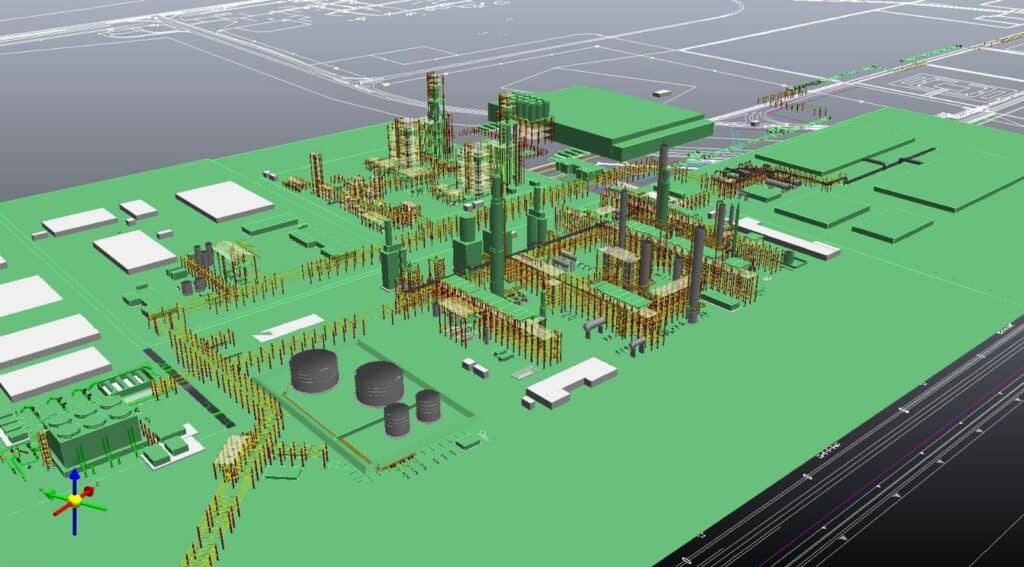Click the red X-axis arrow of the gizmo

[x=87, y=492]
